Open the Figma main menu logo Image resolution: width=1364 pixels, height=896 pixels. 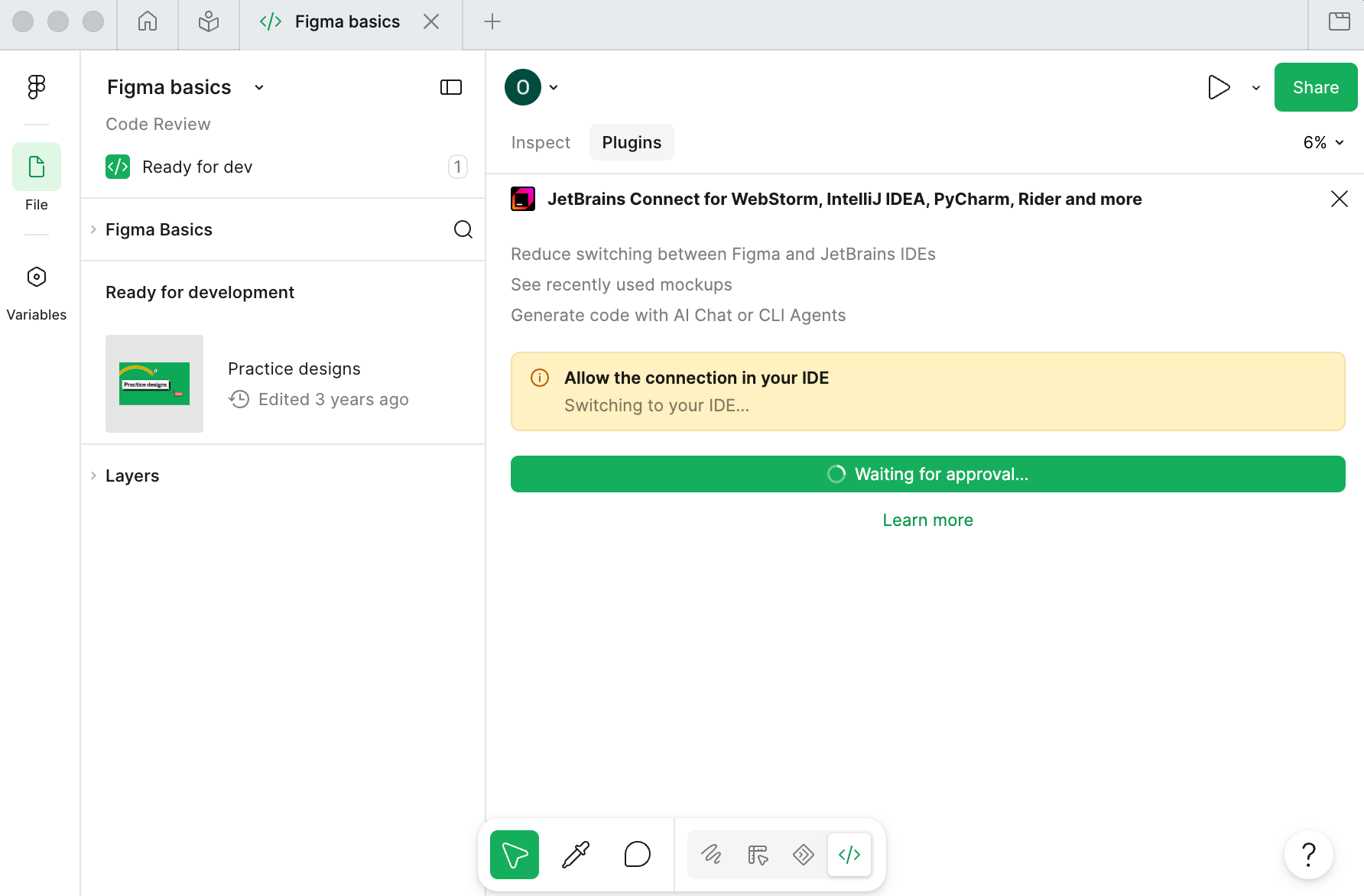point(37,87)
